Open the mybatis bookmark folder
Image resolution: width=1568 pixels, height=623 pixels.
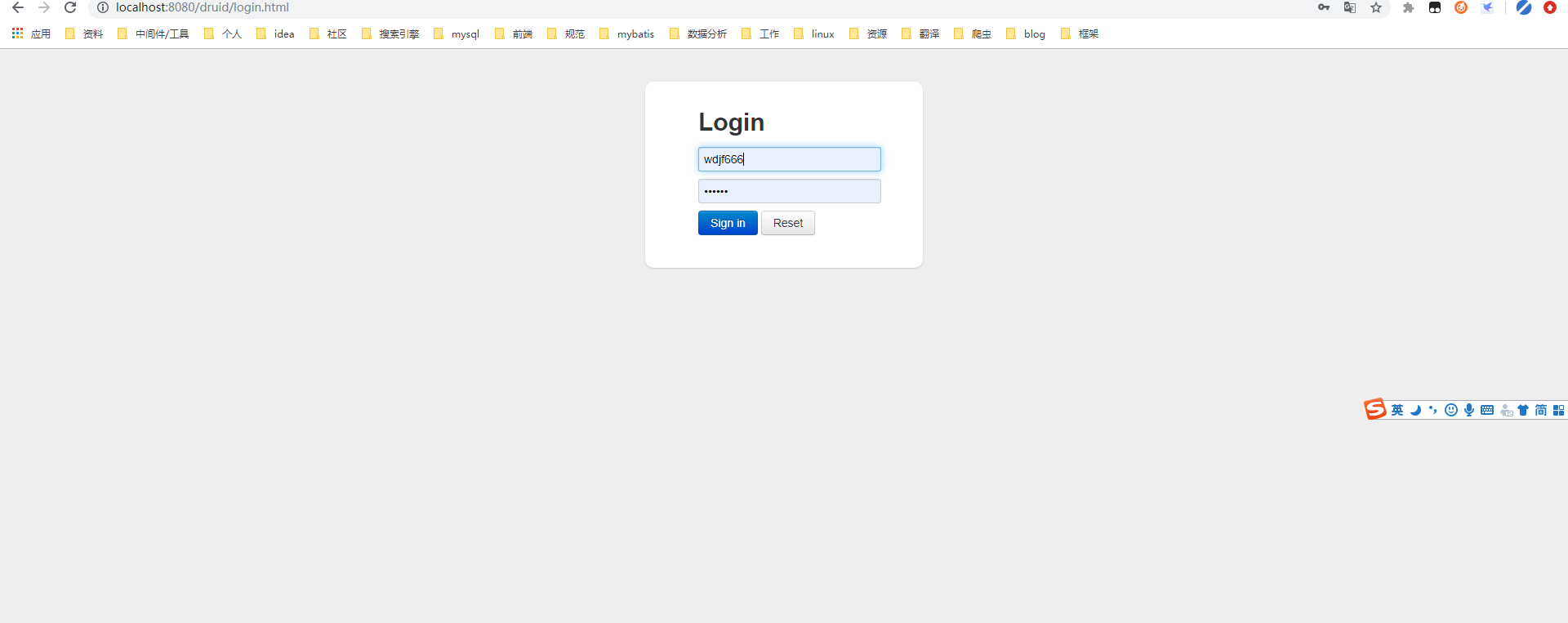627,33
